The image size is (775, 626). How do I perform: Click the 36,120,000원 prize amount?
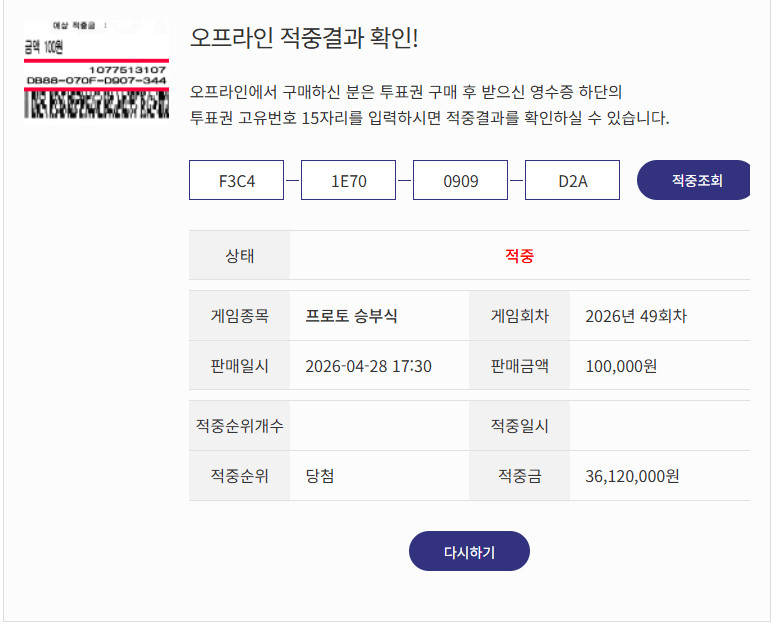tap(632, 476)
